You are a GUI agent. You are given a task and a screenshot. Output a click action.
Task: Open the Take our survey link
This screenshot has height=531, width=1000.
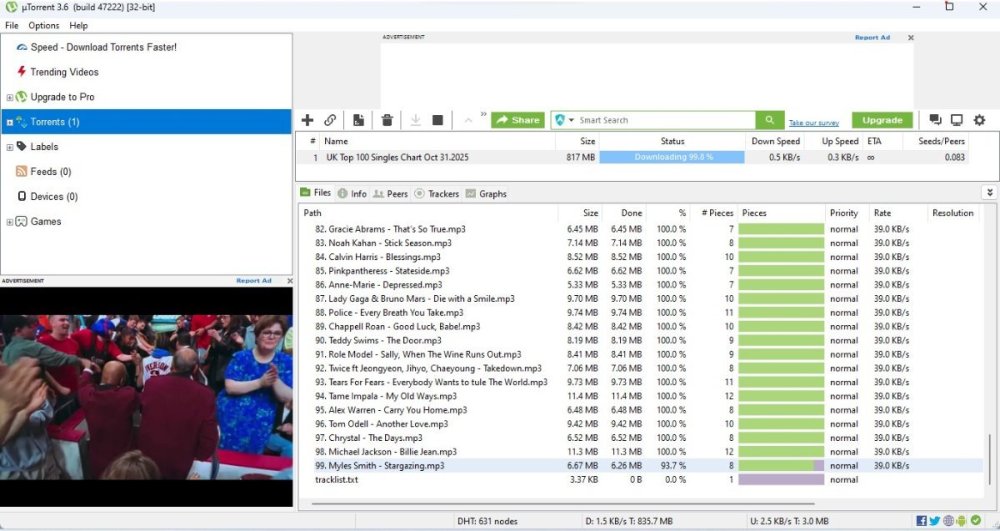814,122
